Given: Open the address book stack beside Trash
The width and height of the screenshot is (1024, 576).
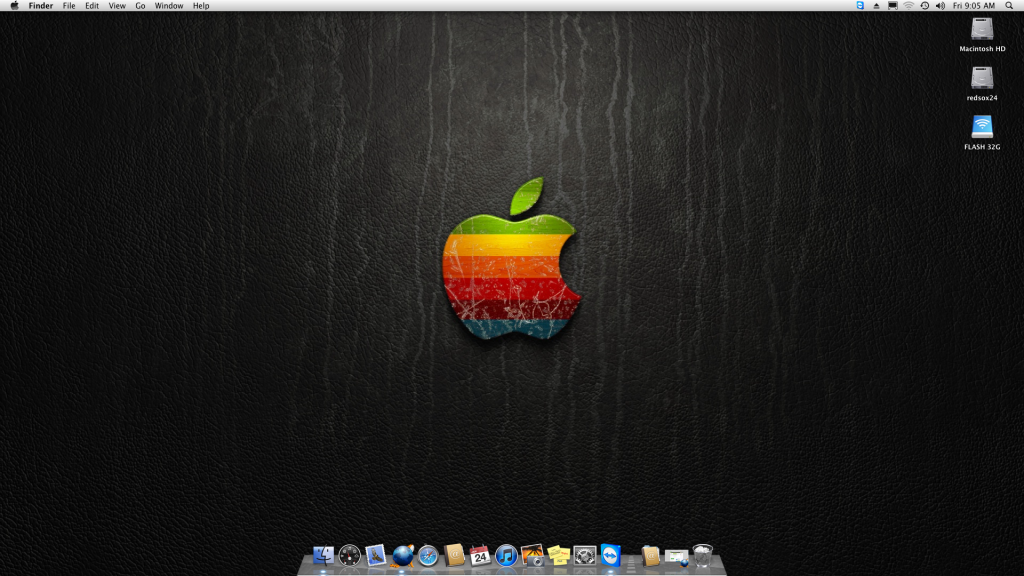Looking at the screenshot, I should click(x=650, y=556).
